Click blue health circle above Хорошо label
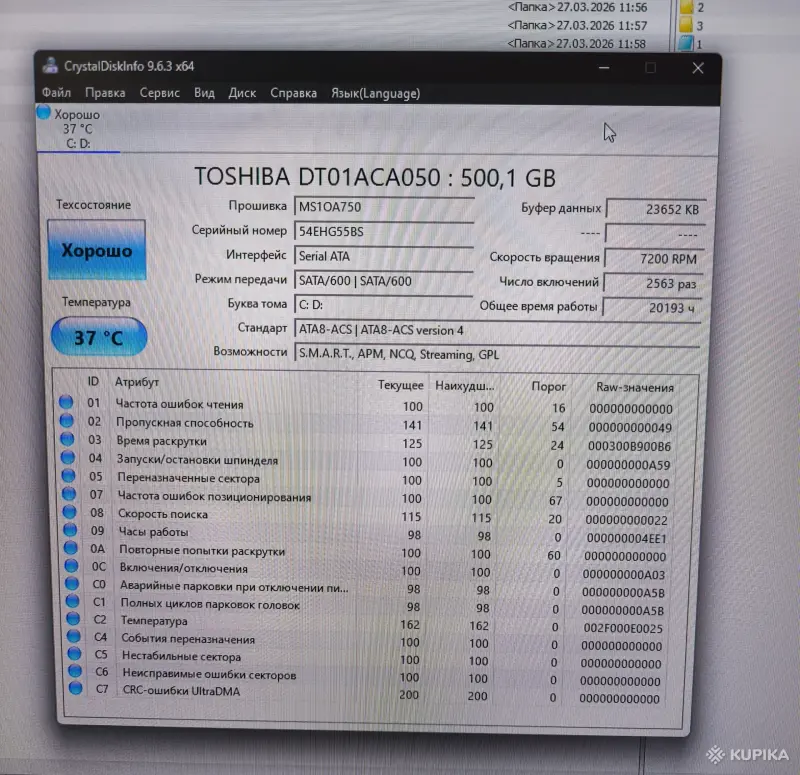 (42, 113)
